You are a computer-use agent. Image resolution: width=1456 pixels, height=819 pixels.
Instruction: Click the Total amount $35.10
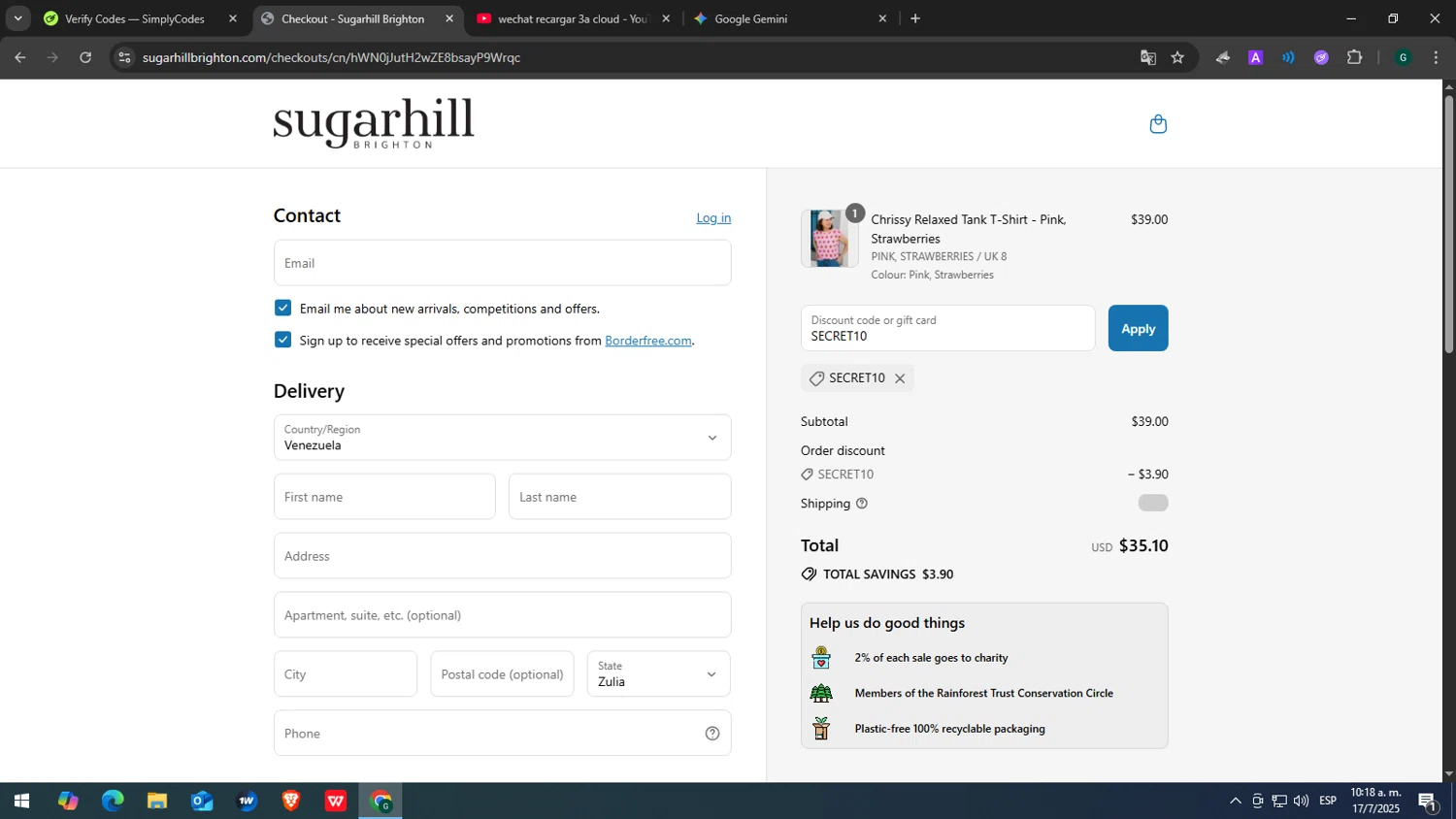pos(1143,545)
